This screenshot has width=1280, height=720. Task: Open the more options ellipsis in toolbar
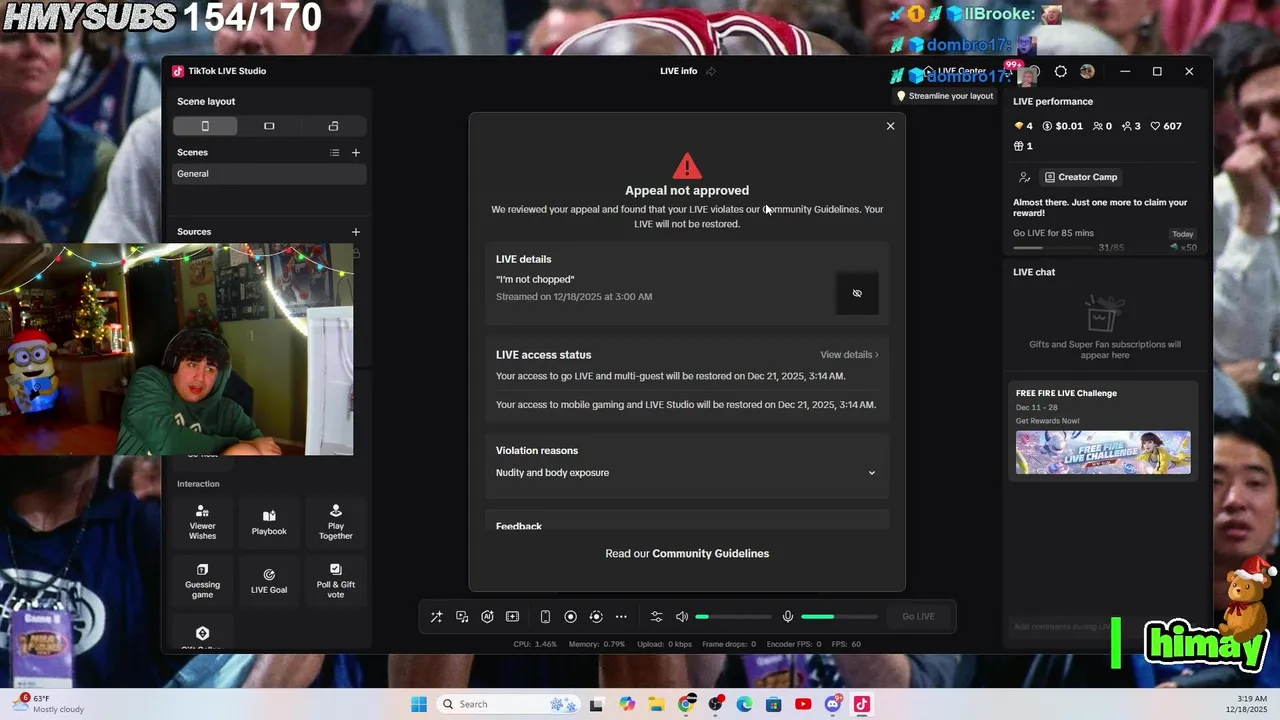(621, 617)
